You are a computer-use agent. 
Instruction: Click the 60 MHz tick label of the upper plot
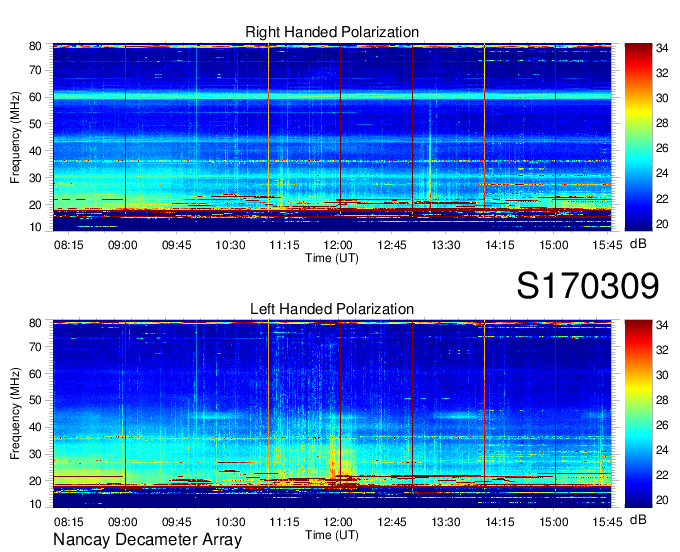[x=35, y=97]
